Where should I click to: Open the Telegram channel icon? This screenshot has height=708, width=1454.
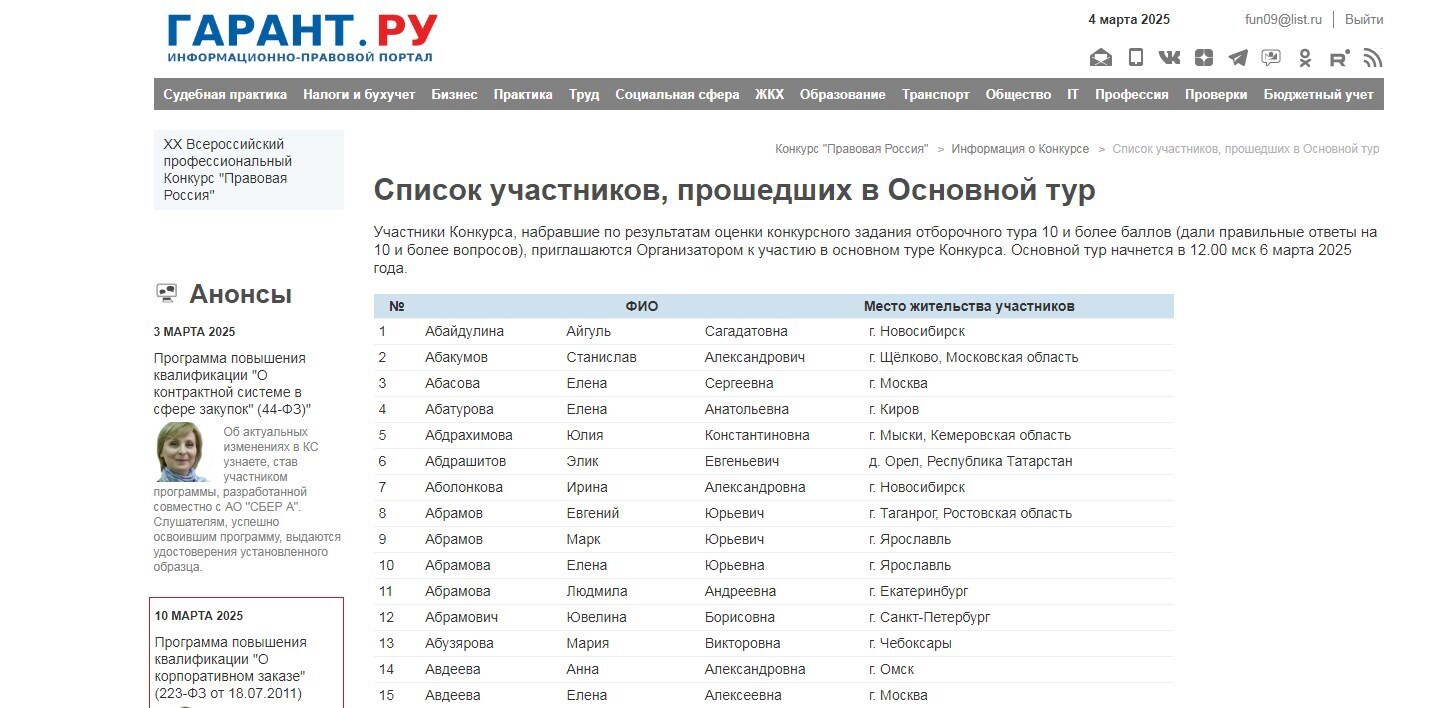(1237, 57)
